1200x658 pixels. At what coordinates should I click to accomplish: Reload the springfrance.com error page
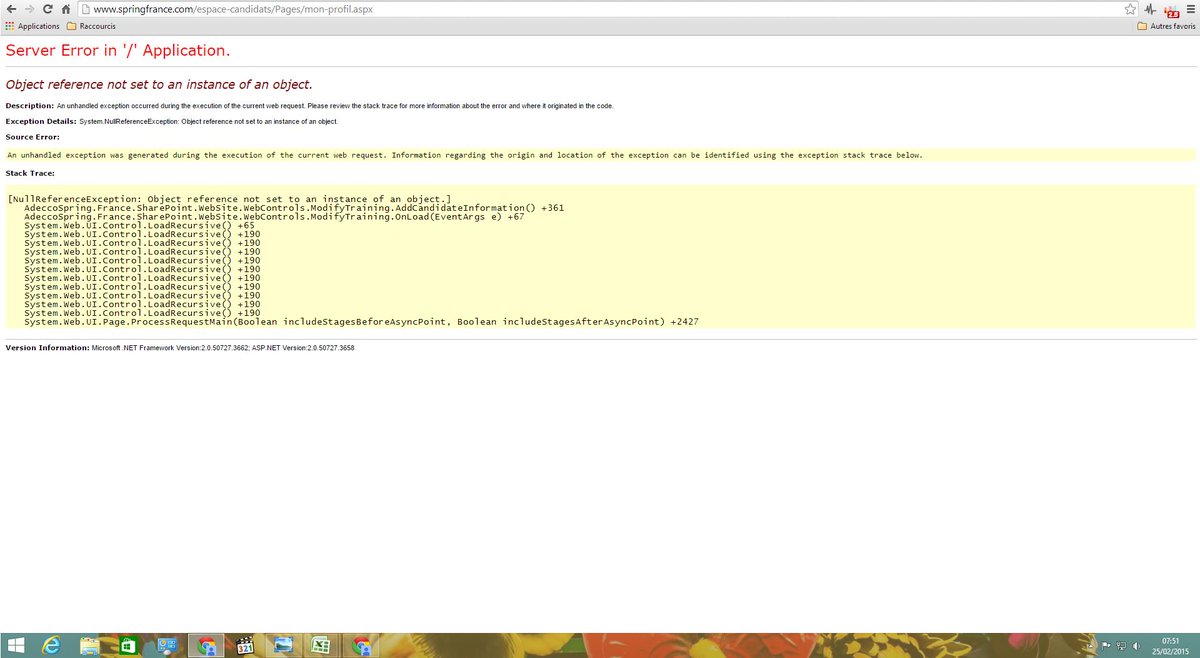click(47, 8)
